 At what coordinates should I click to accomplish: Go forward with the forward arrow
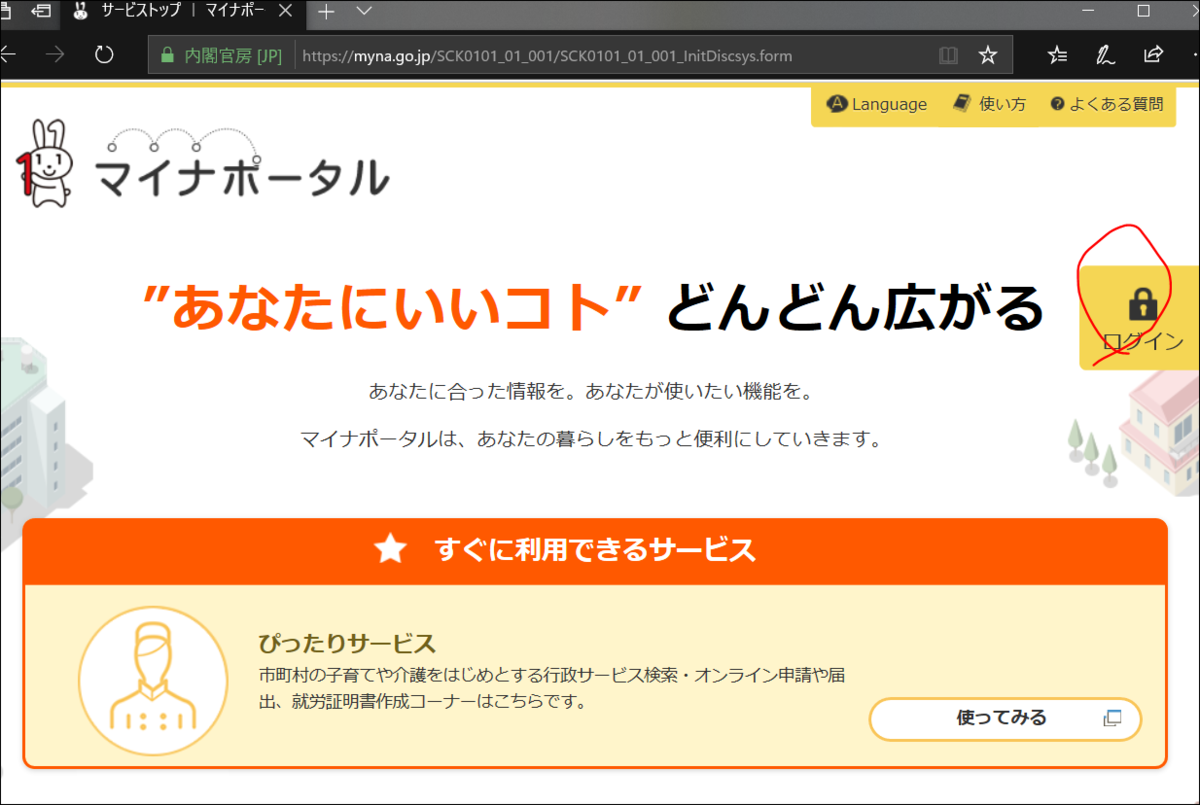click(54, 55)
